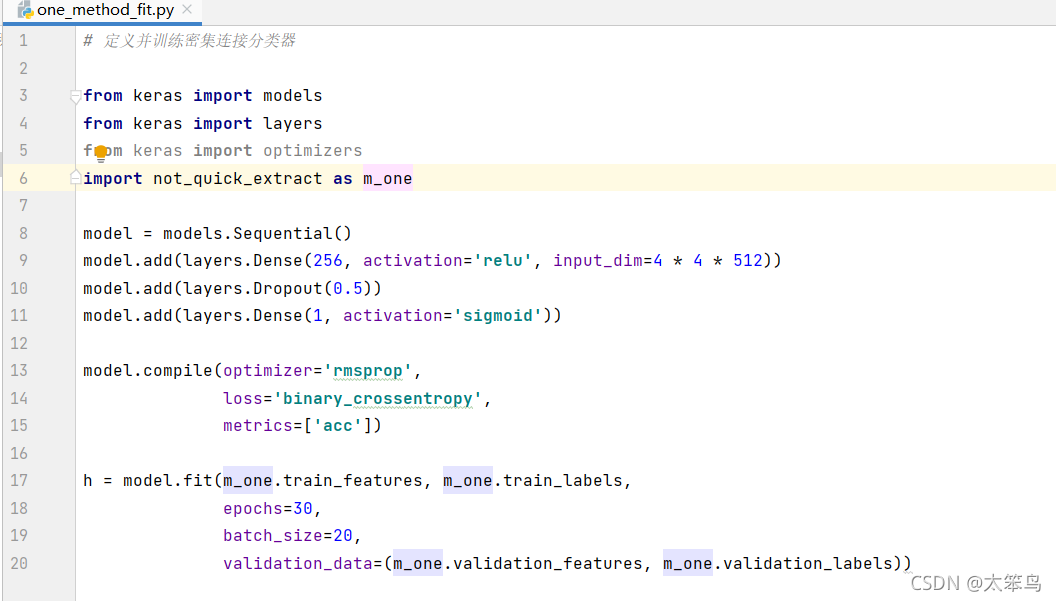Click the number 512 on line 9
1056x601 pixels.
coord(748,261)
